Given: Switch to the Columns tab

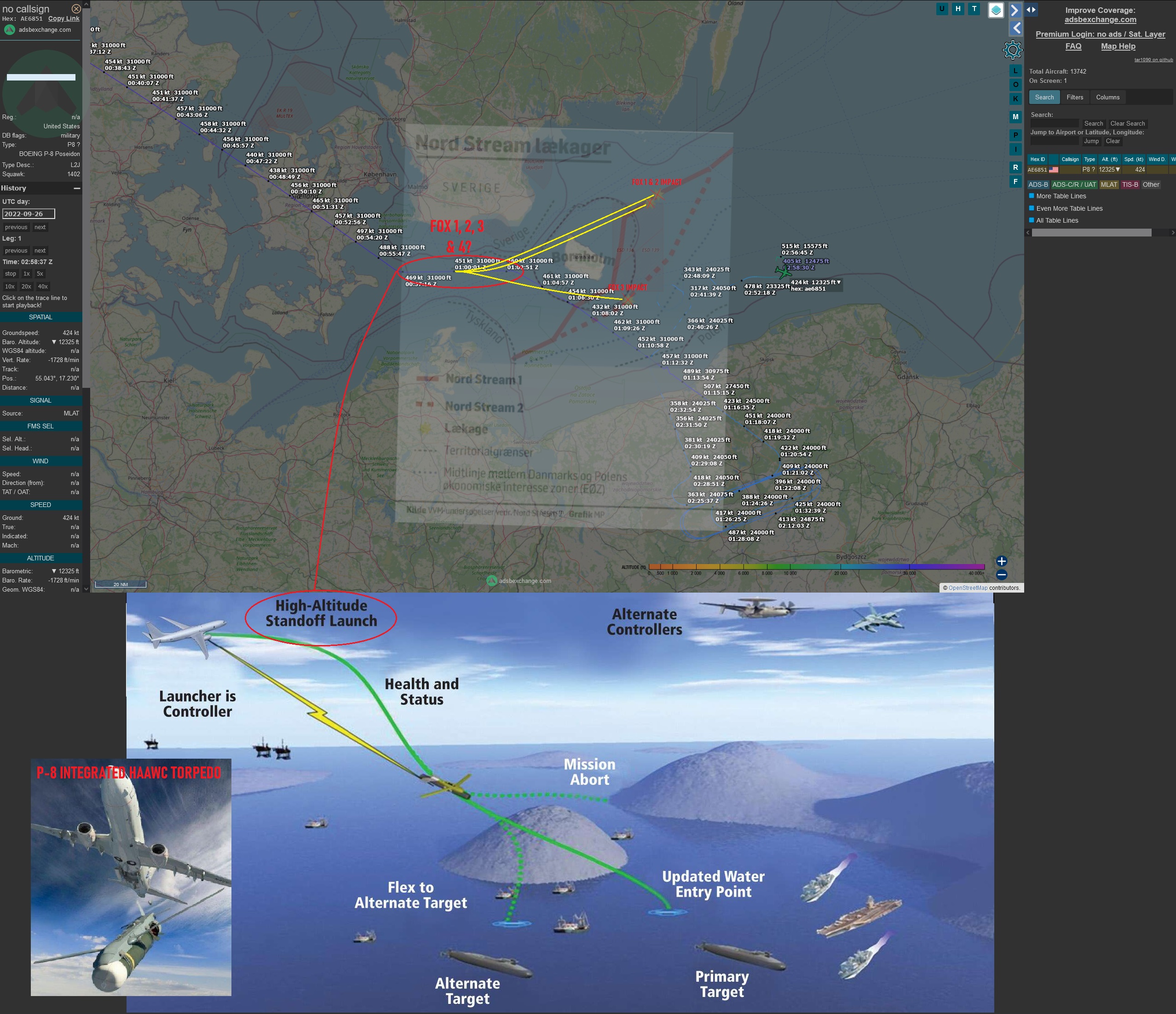Looking at the screenshot, I should pyautogui.click(x=1108, y=97).
